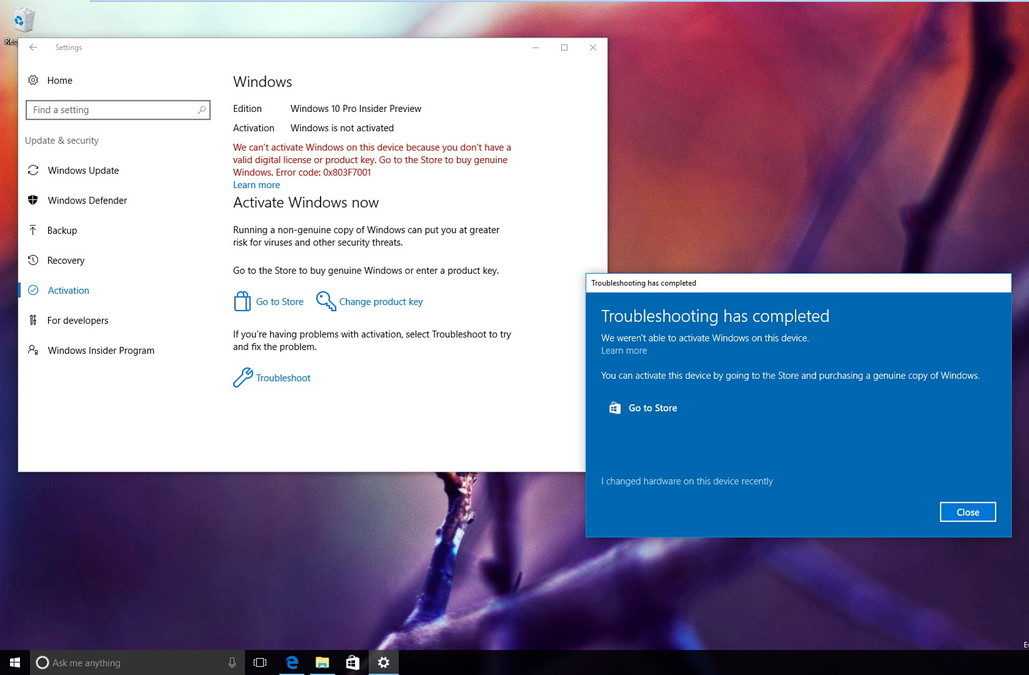Click the 'Troubleshooting has completed' title bar
This screenshot has width=1029, height=675.
[798, 283]
